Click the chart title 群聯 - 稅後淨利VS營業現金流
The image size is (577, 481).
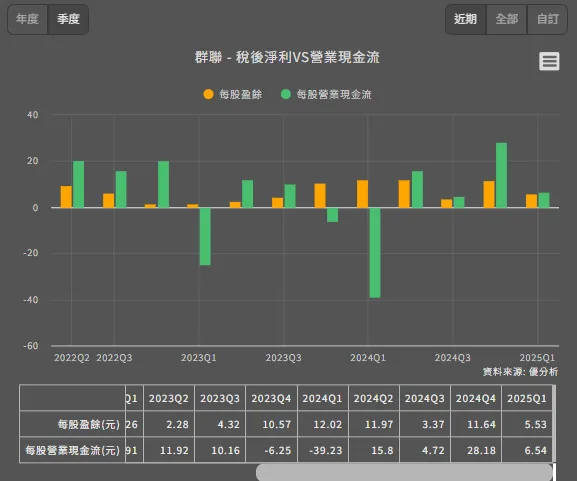click(287, 57)
